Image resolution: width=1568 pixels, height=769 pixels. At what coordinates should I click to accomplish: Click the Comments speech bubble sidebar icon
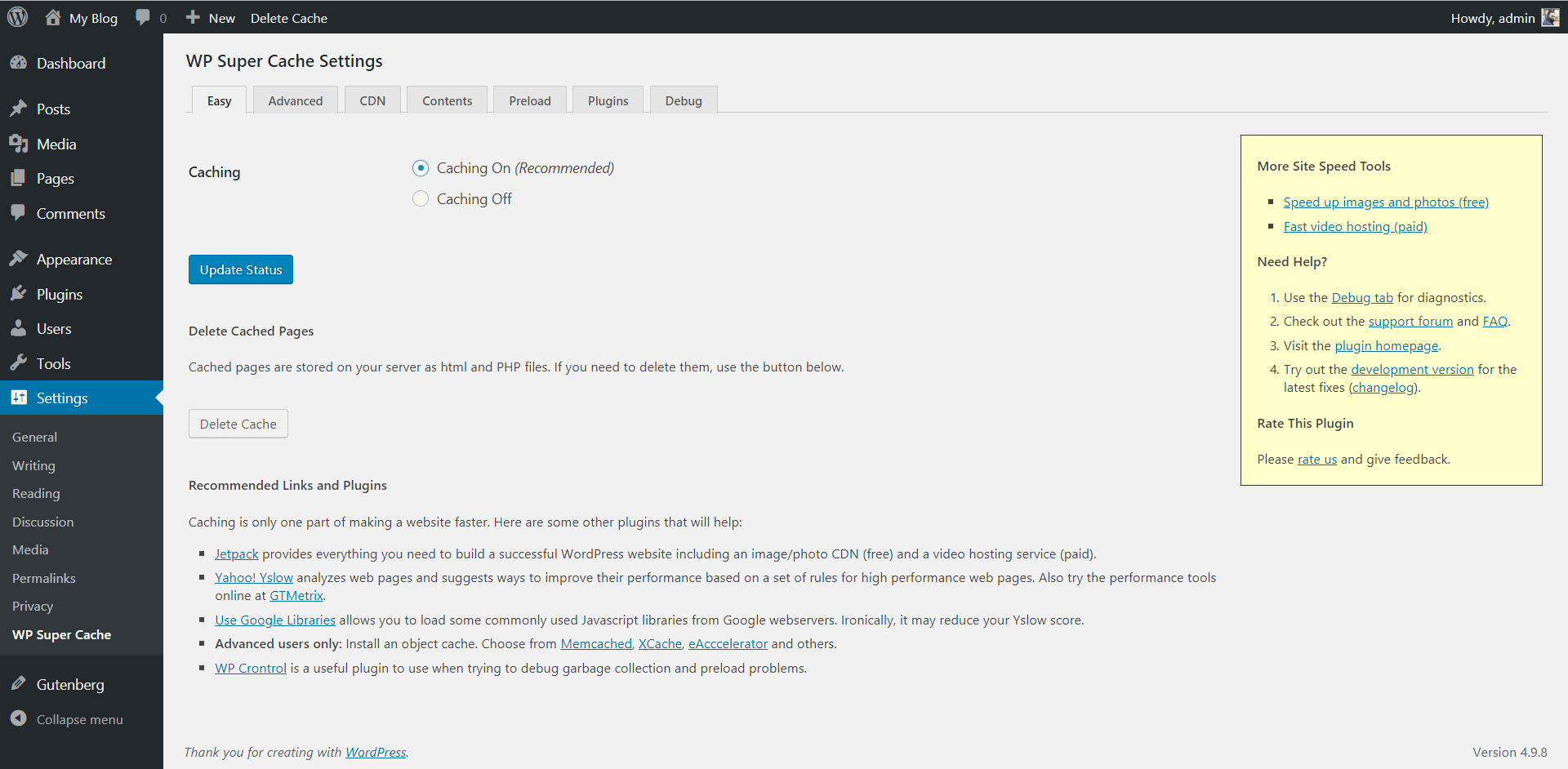pos(19,213)
